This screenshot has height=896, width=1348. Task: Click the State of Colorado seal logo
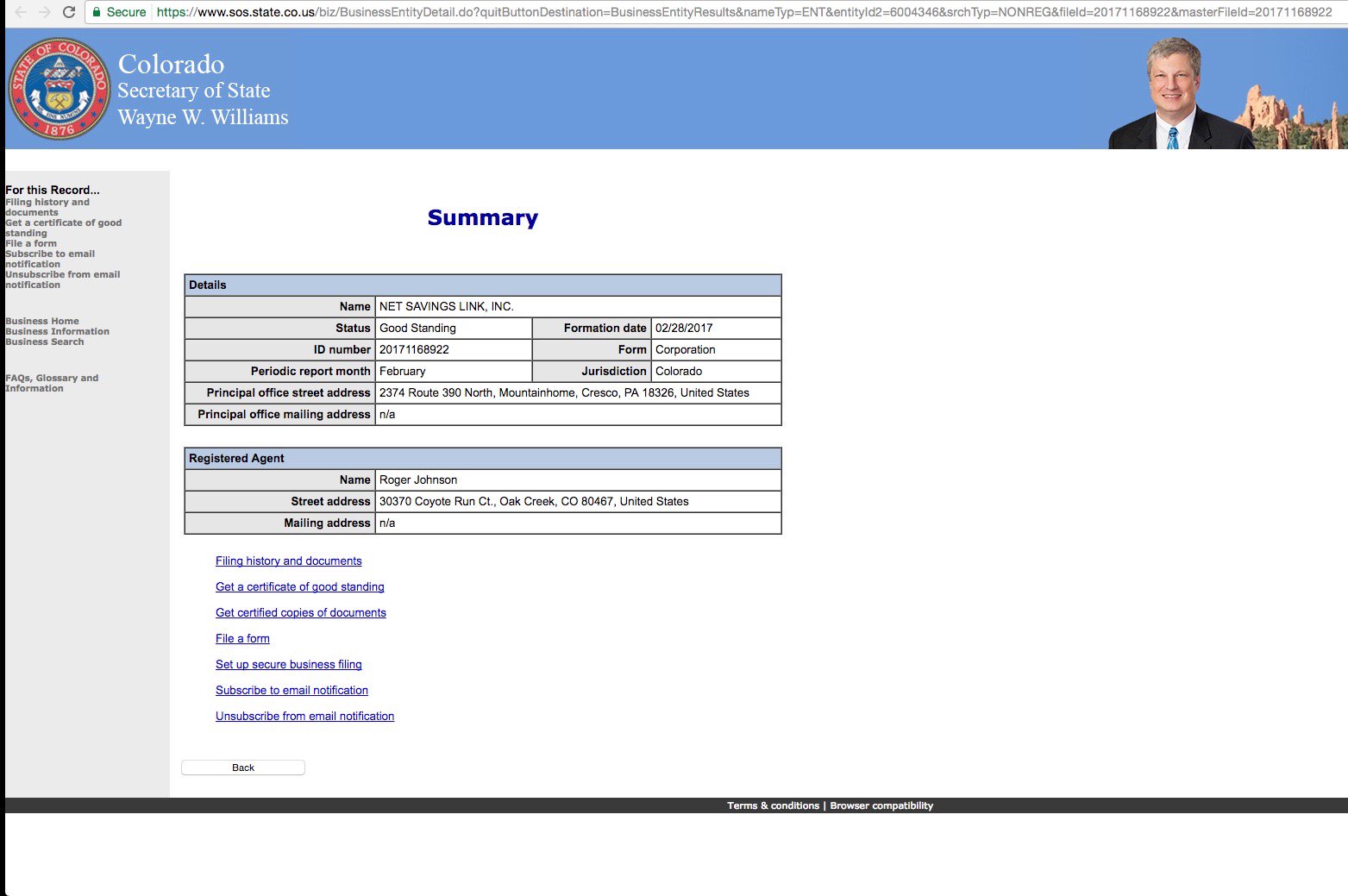pos(60,89)
